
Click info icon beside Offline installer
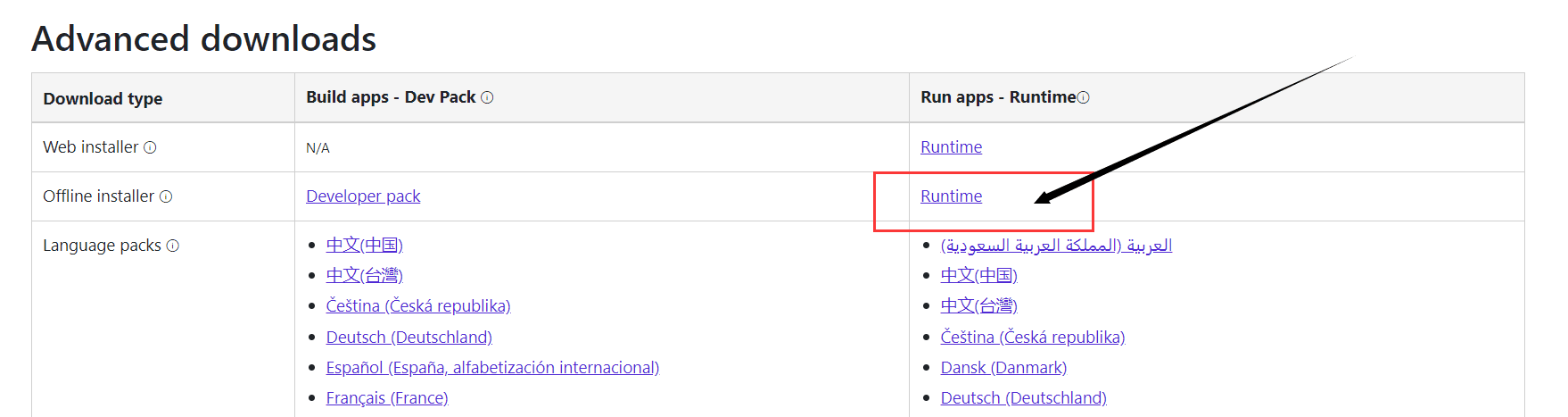click(x=166, y=196)
